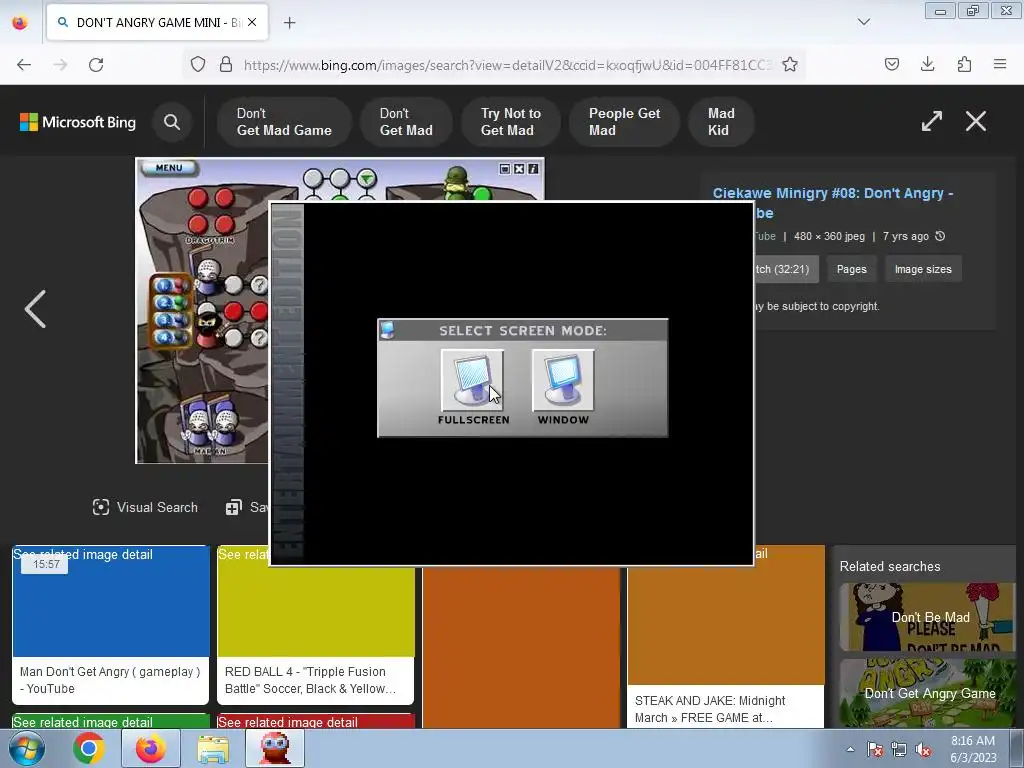Open the Pages button
Image resolution: width=1024 pixels, height=768 pixels.
(852, 269)
